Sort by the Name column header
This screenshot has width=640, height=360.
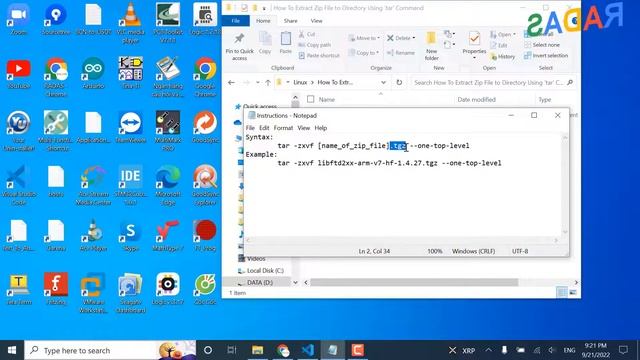tap(327, 100)
